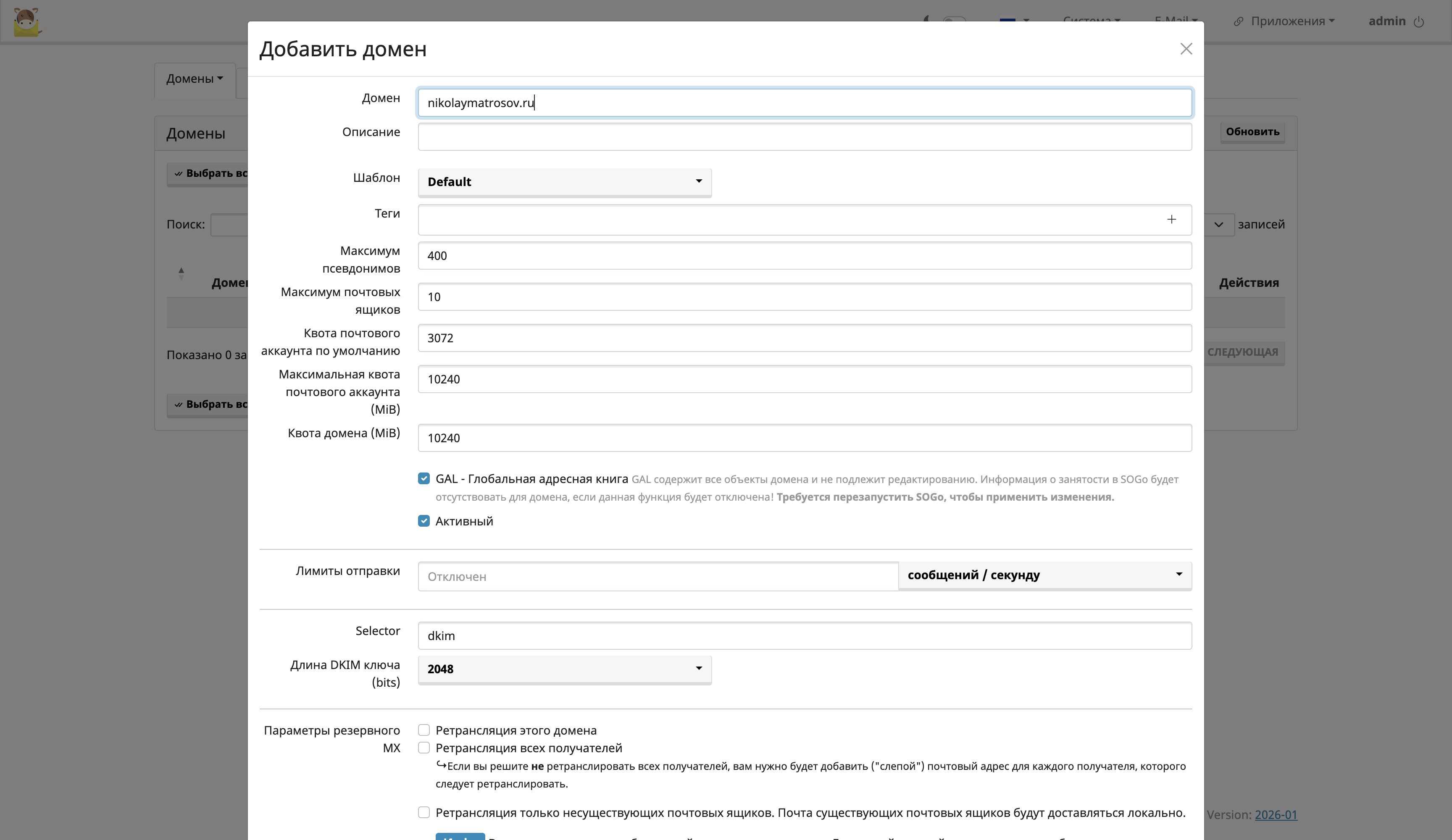Open the сообщений / секунду dropdown
This screenshot has width=1452, height=840.
1044,575
